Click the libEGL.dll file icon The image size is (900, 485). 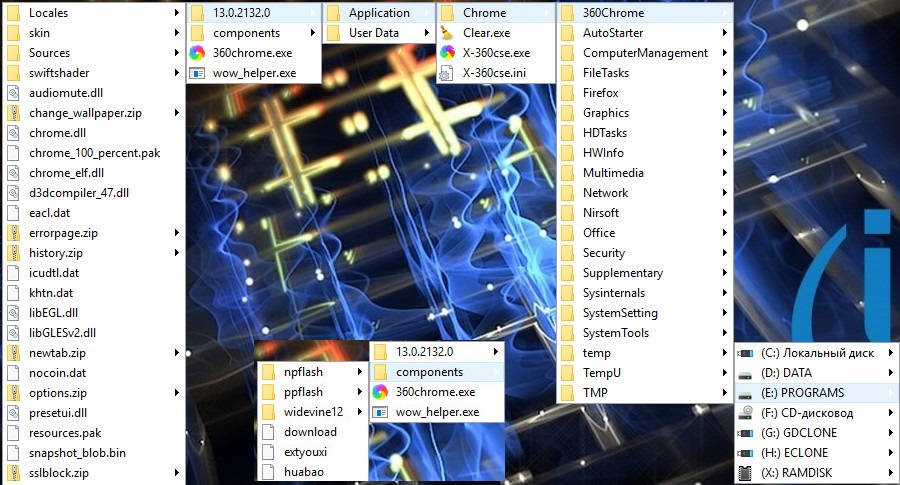coord(13,313)
